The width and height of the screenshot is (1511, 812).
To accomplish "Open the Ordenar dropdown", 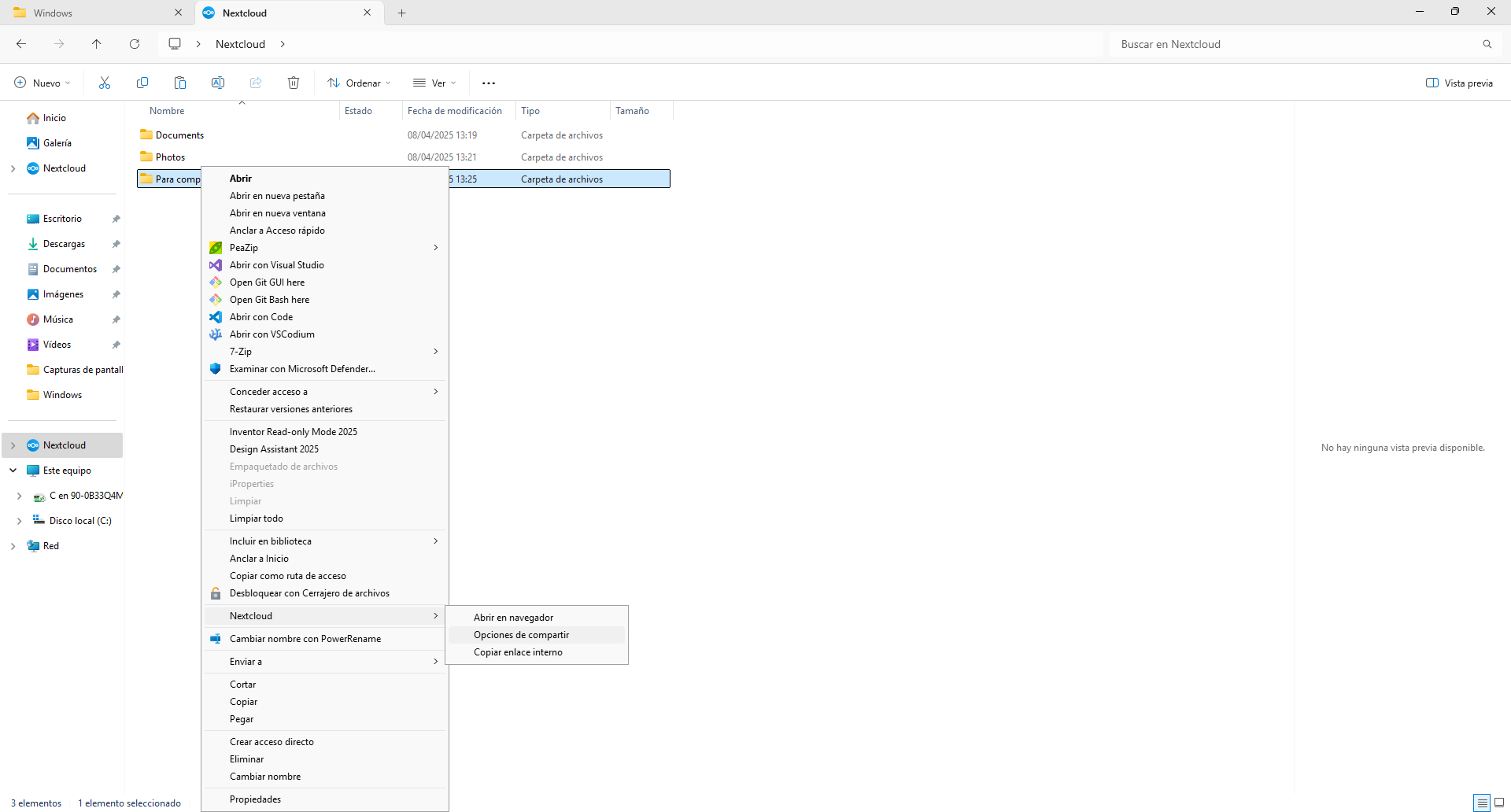I will [359, 83].
